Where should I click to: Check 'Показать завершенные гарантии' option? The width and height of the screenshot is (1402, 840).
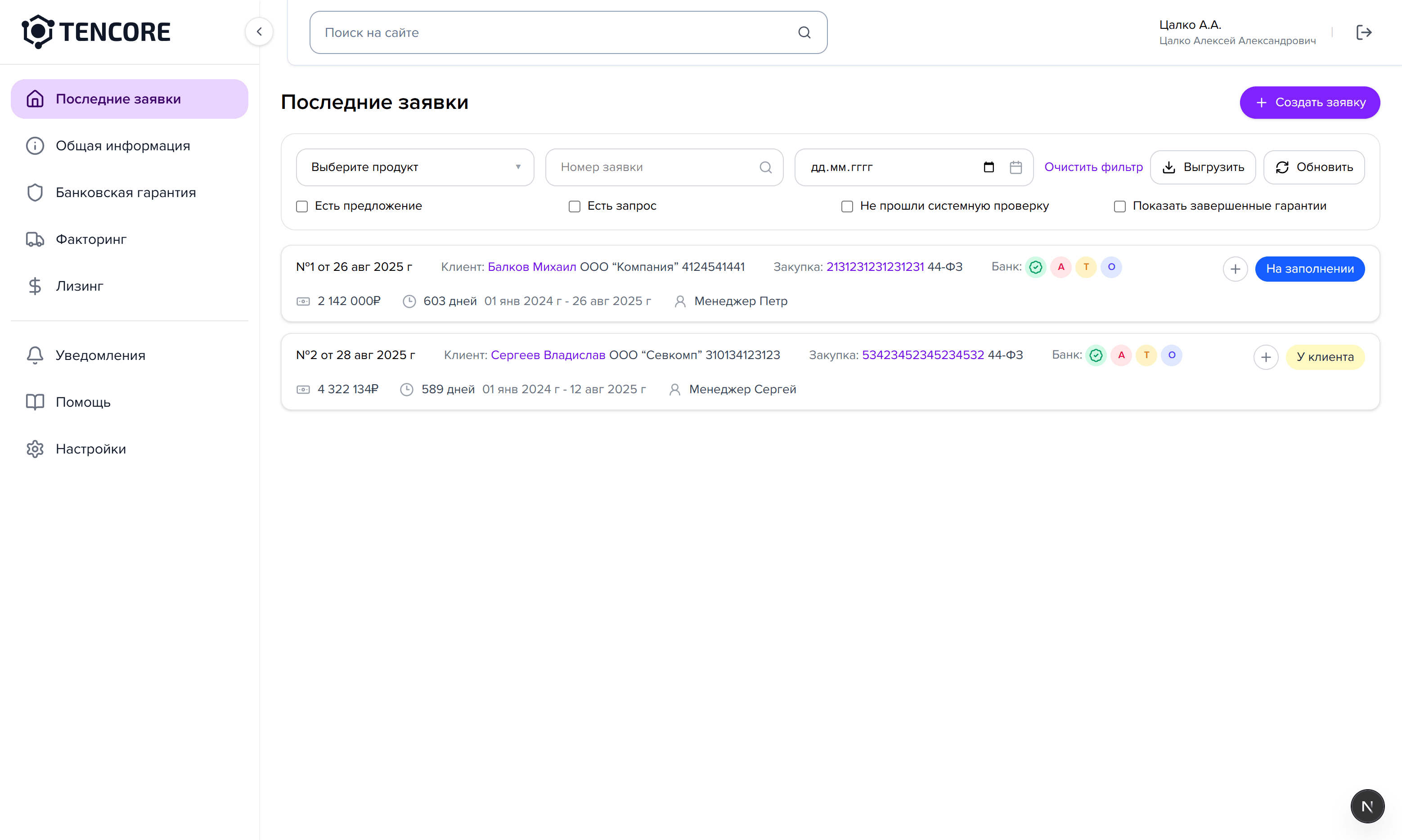[x=1119, y=207]
